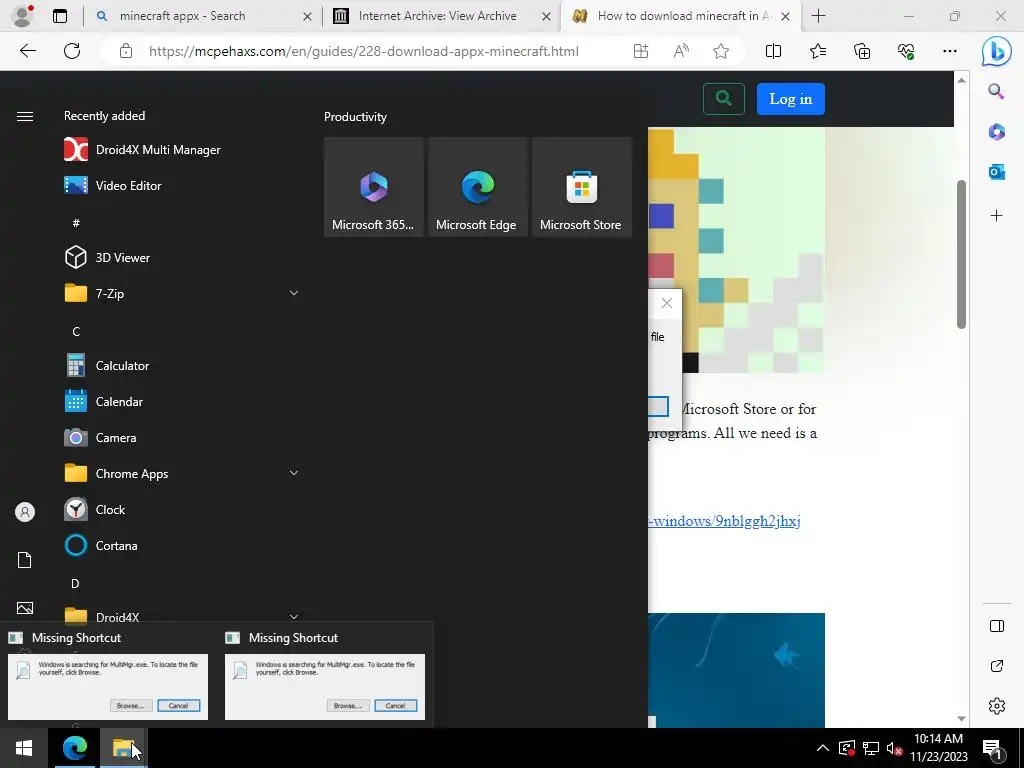Open Collections button
This screenshot has height=768, width=1024.
862,51
